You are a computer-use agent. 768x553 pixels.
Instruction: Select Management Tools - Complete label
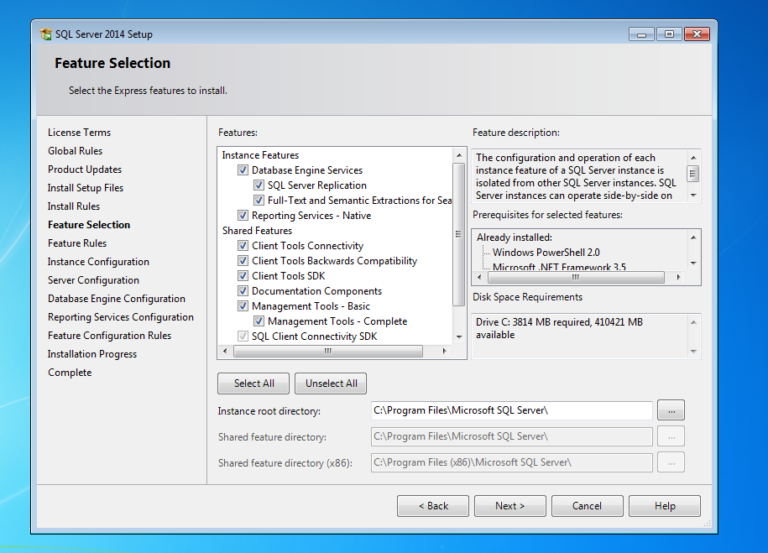pos(337,322)
